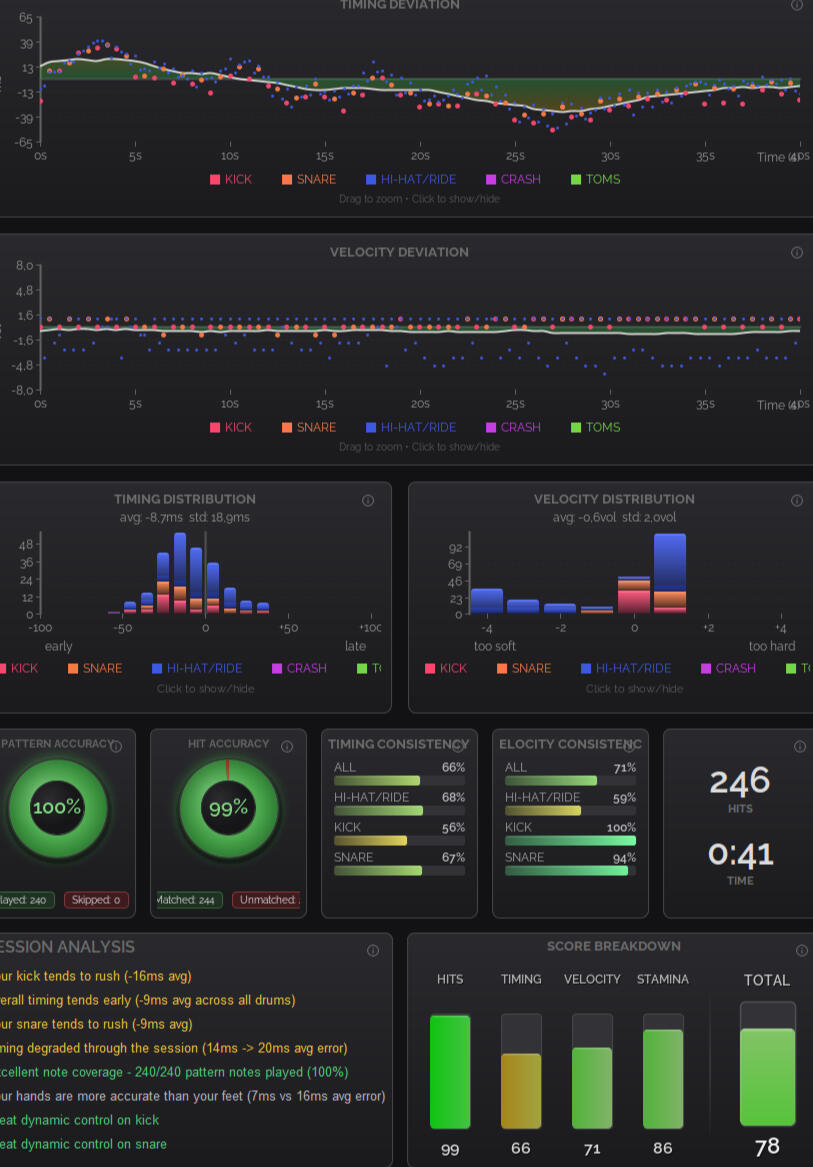This screenshot has height=1167, width=813.
Task: Click info icon in Velocity Distribution panel
Action: point(797,500)
